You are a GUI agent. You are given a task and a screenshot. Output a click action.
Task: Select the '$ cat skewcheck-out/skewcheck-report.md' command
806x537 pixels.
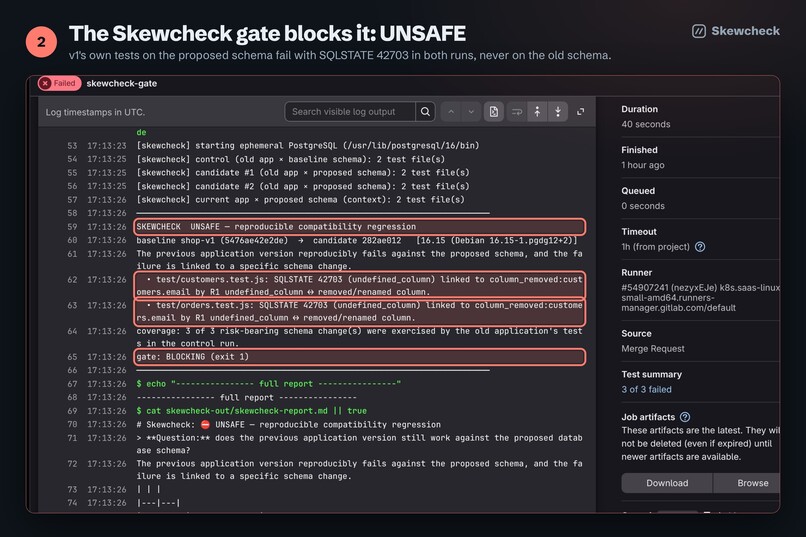(251, 411)
